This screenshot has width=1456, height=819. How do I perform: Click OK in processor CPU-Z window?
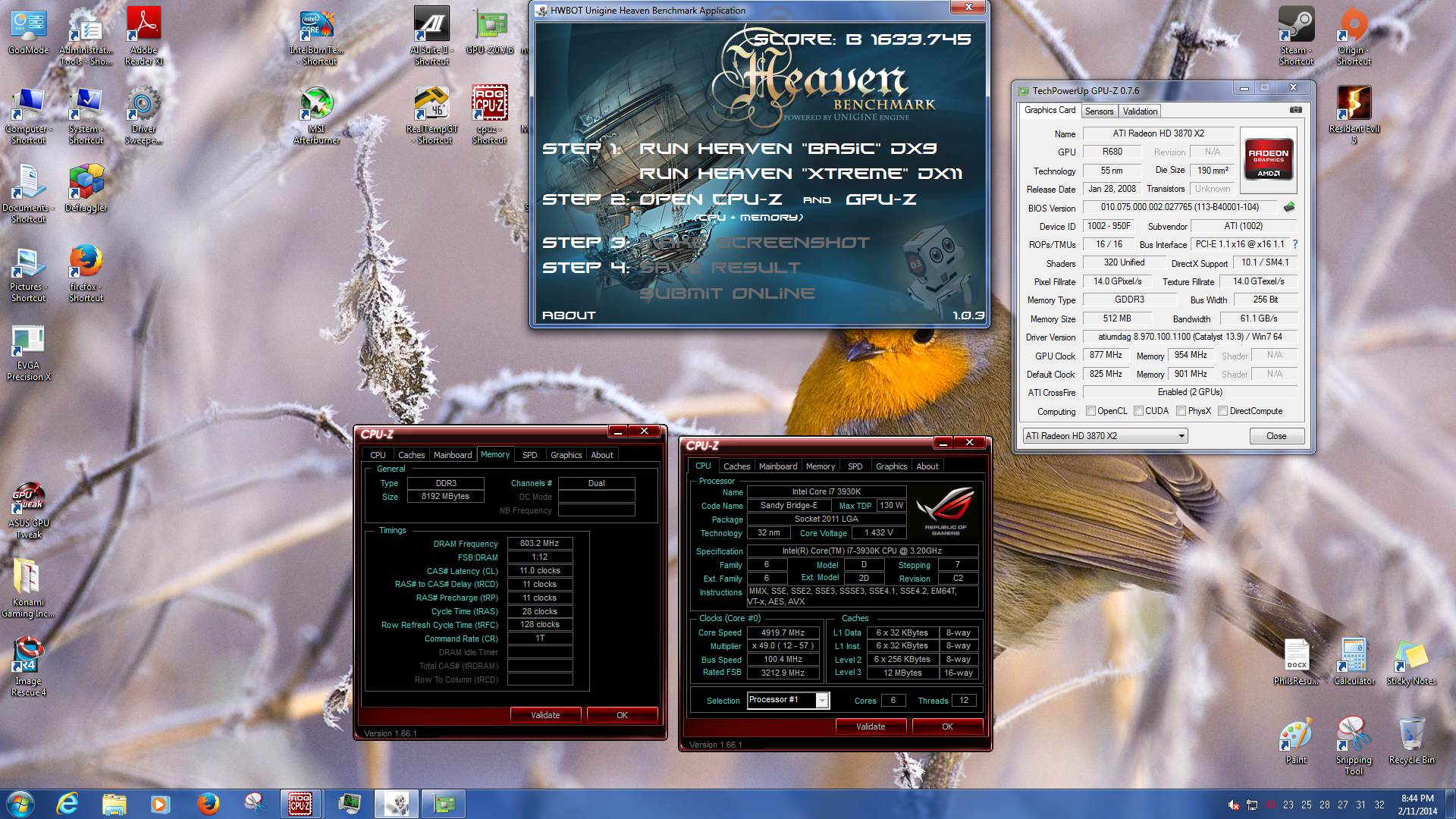point(947,726)
